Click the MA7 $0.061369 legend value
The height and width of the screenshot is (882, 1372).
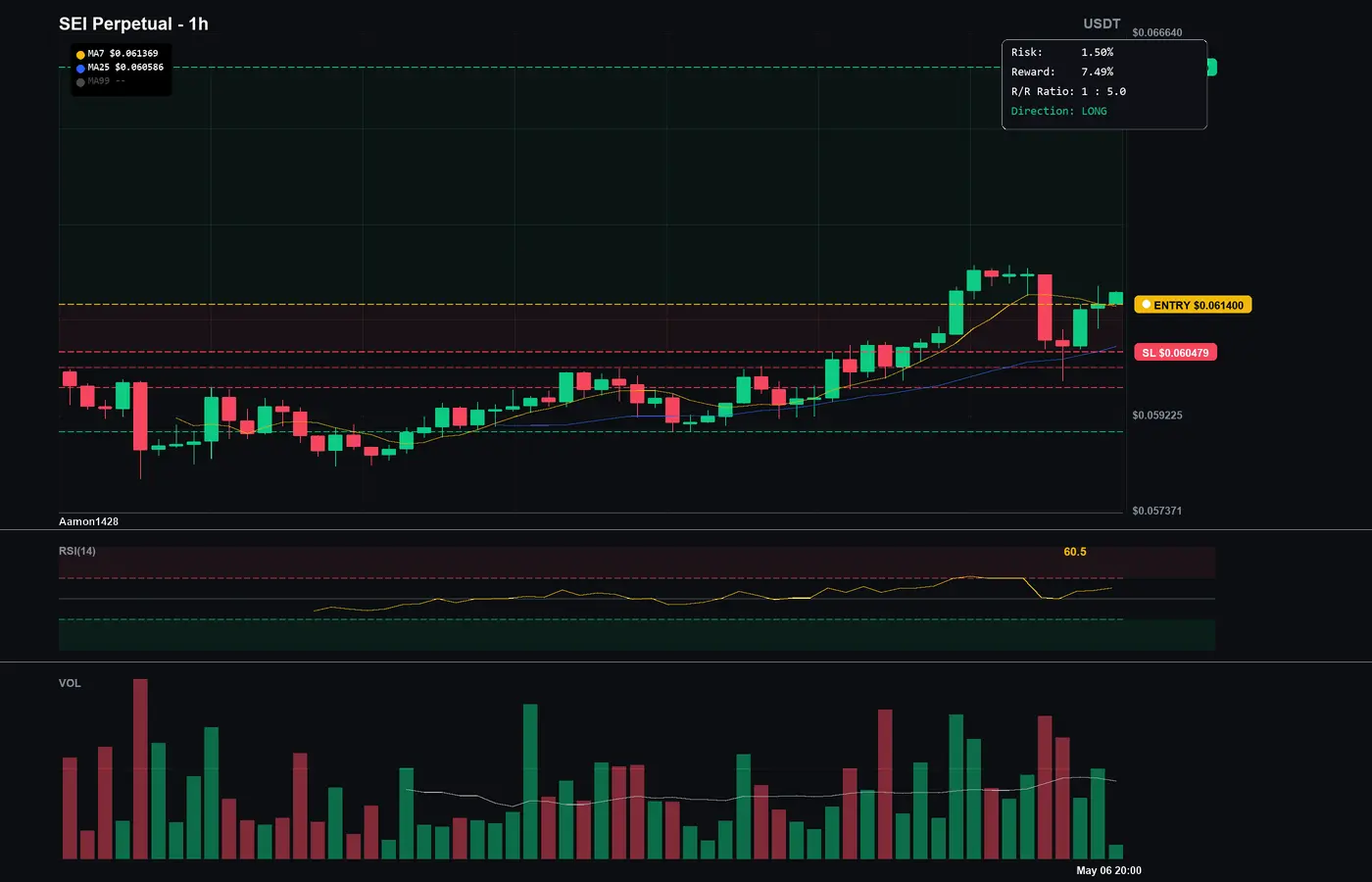pyautogui.click(x=122, y=54)
